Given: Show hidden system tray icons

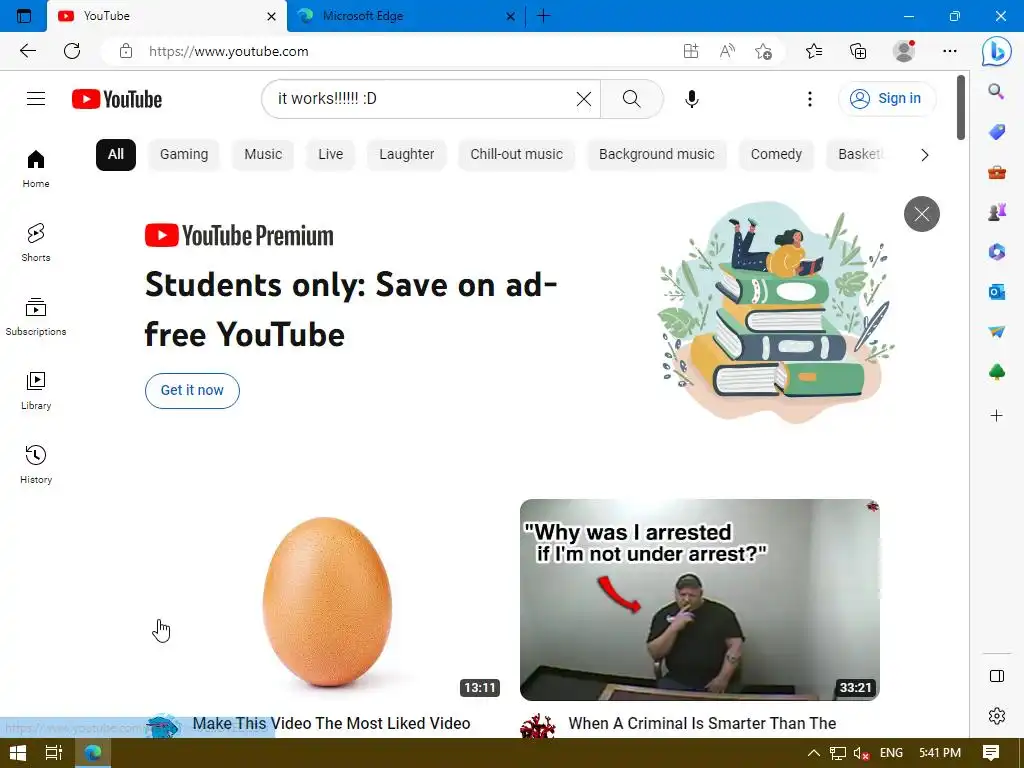Looking at the screenshot, I should click(x=814, y=753).
